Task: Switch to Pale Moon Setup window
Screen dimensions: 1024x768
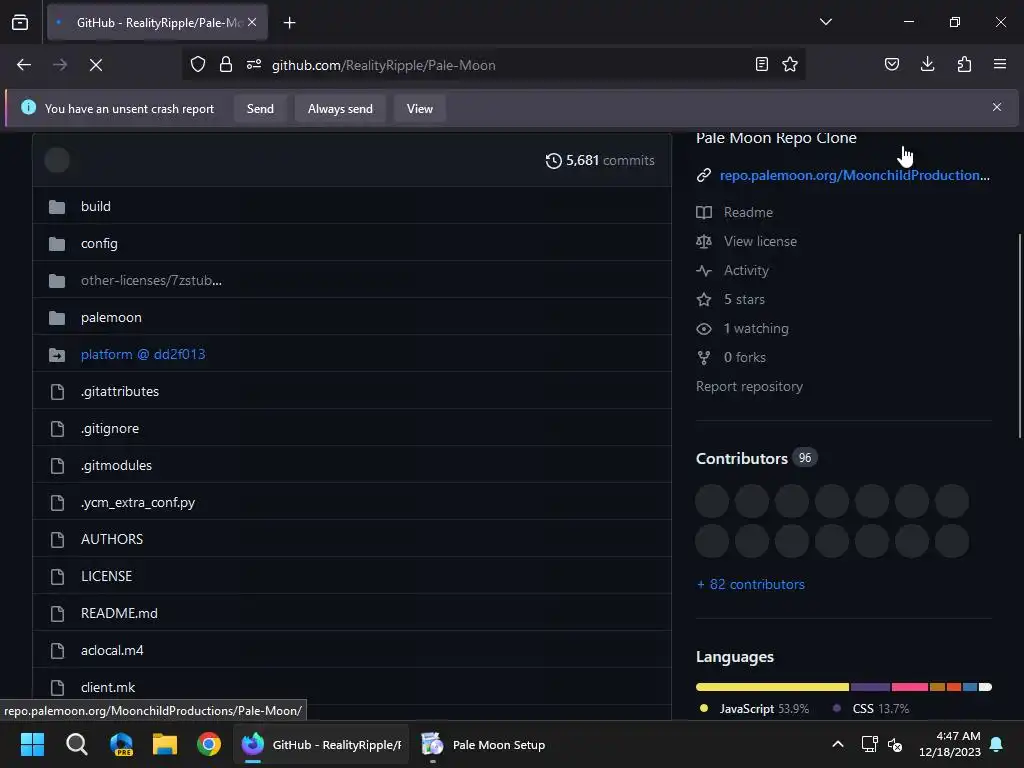Action: tap(483, 744)
